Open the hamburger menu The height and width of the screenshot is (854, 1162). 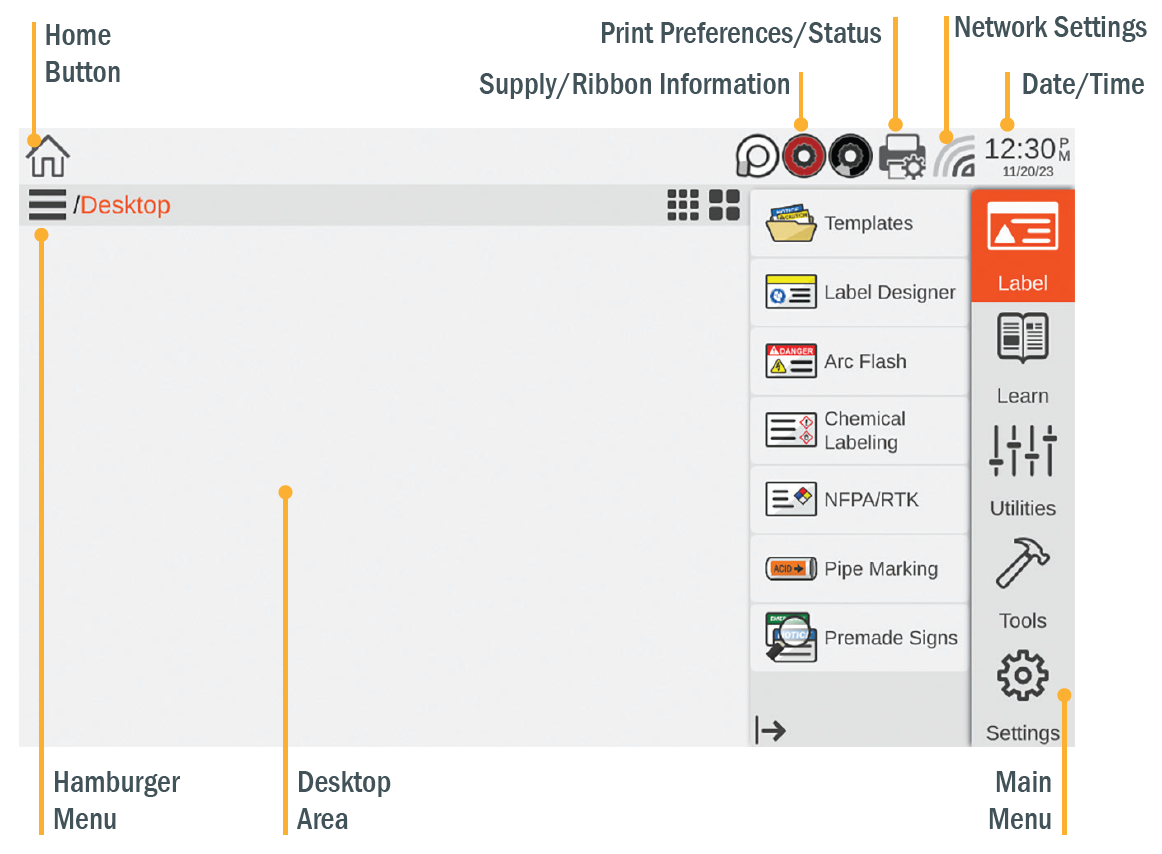pos(47,205)
